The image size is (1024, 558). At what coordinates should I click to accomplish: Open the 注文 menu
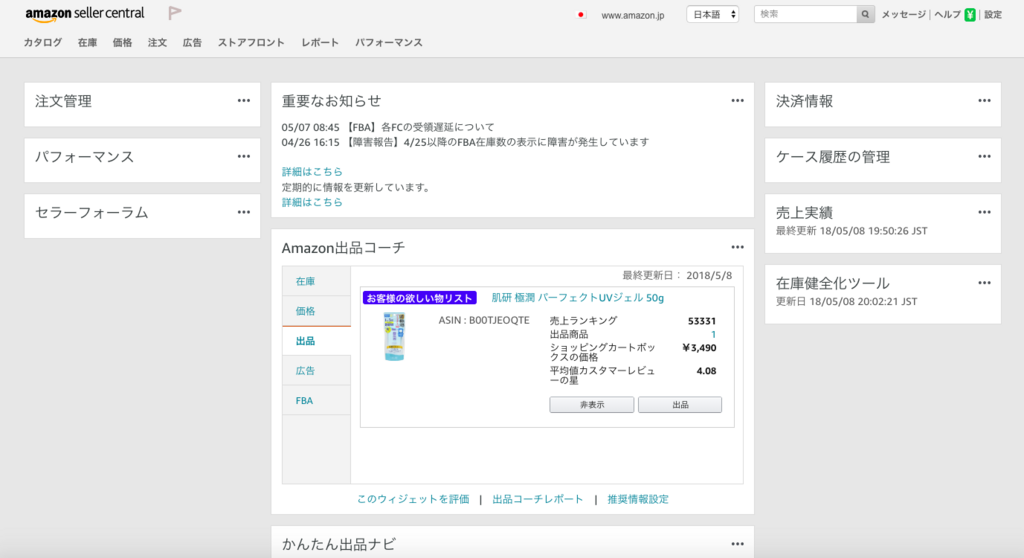tap(157, 42)
